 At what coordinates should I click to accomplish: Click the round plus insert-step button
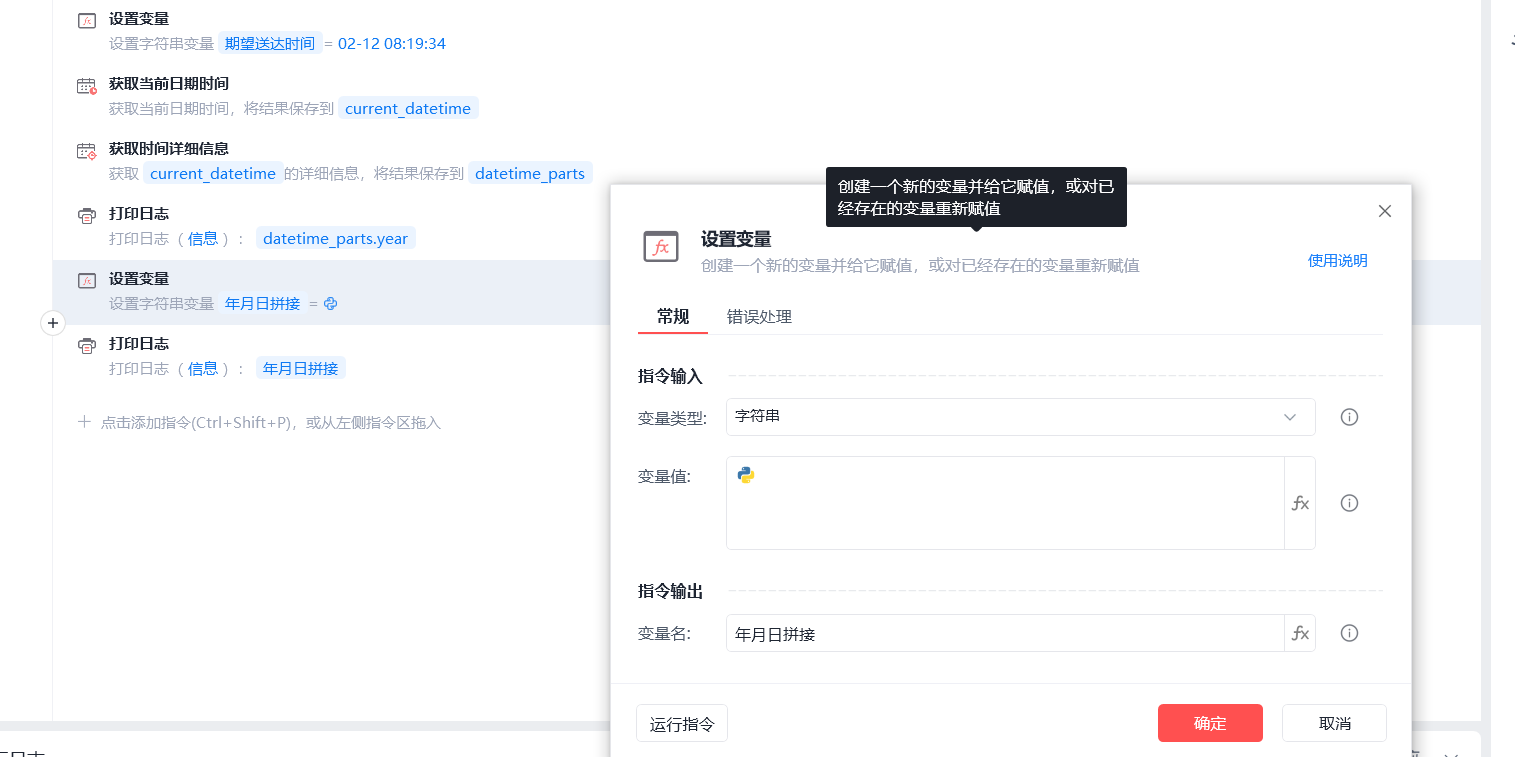click(x=53, y=323)
